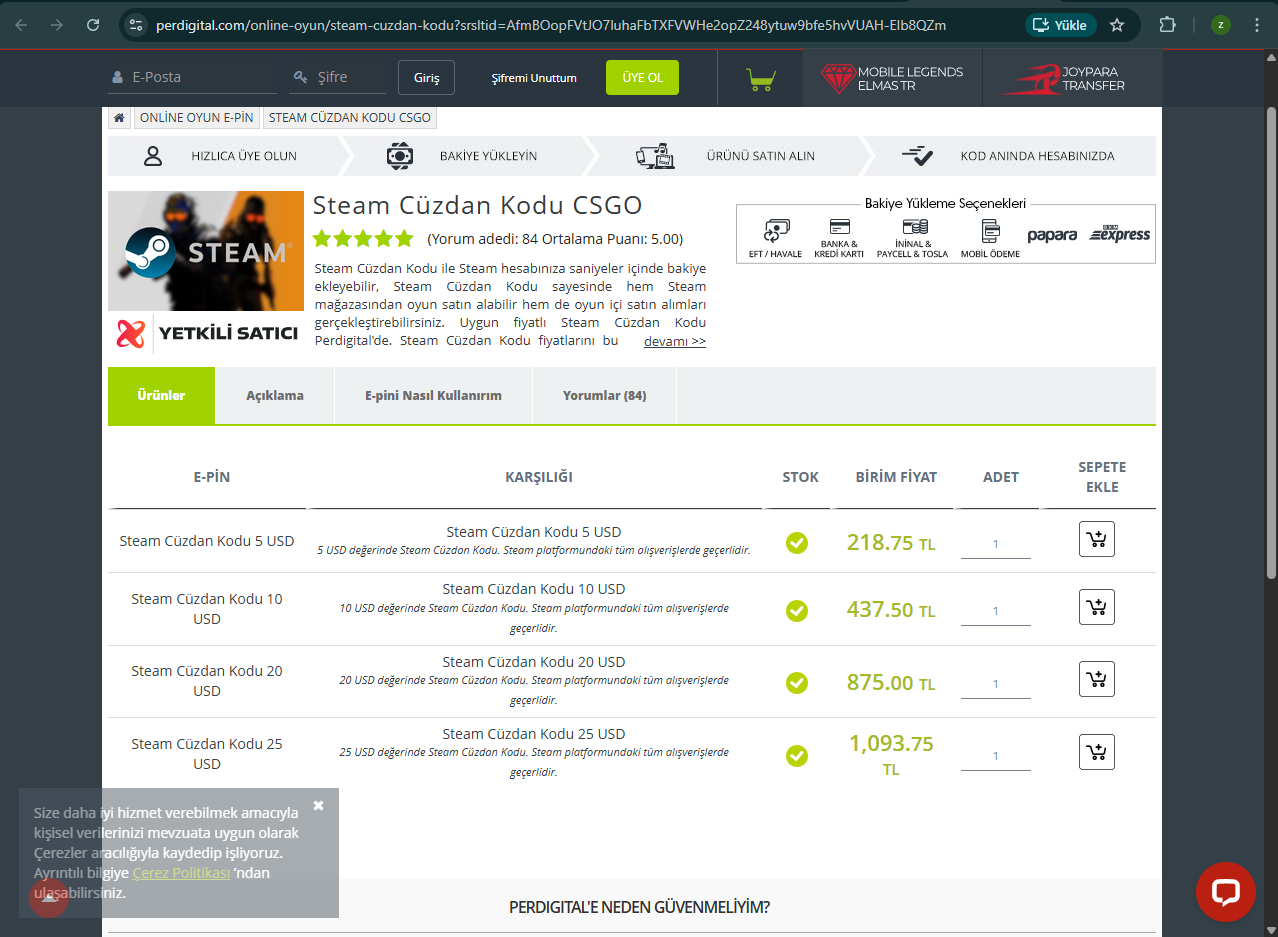The image size is (1278, 937).
Task: Select the papara payment logo
Action: tap(1052, 235)
